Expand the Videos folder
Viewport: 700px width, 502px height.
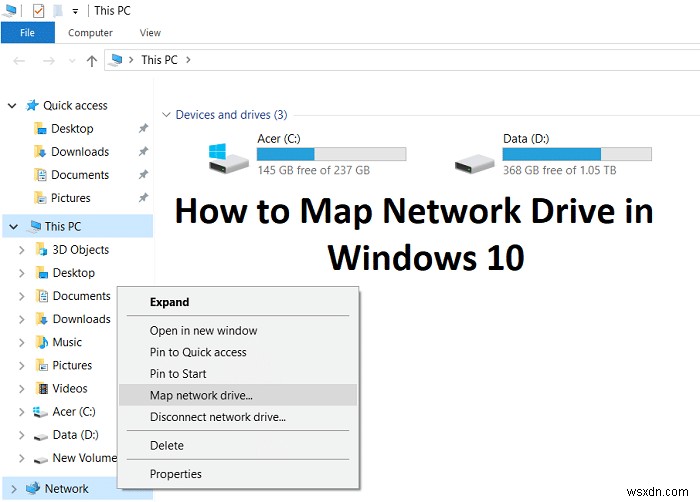coord(21,389)
